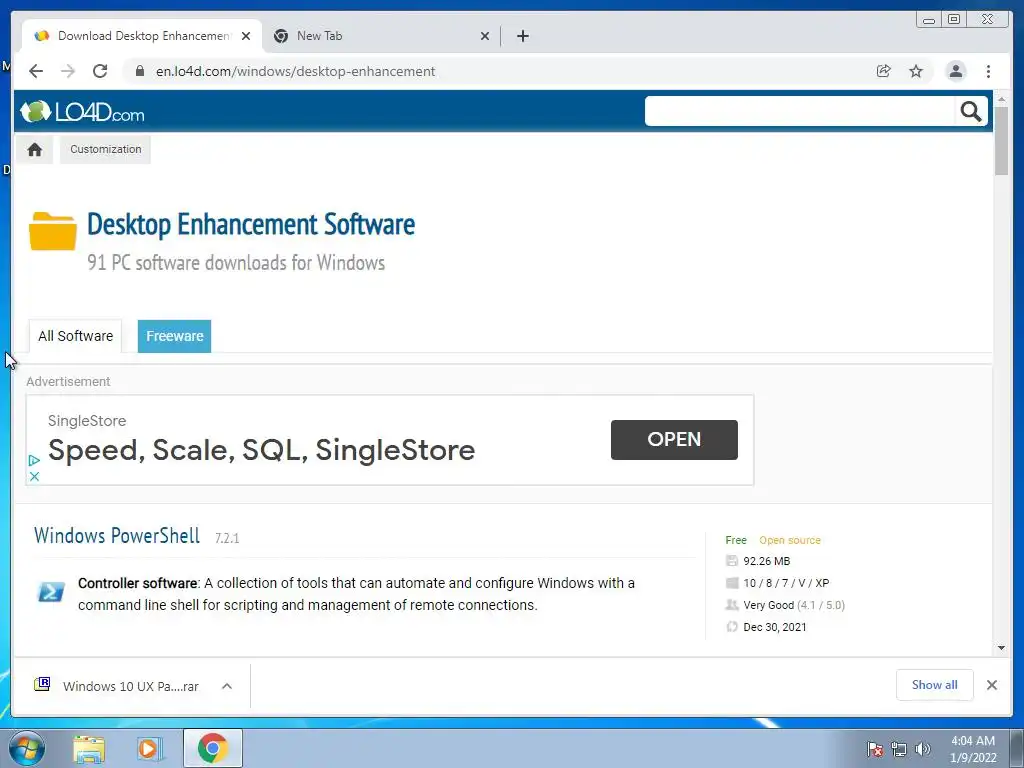This screenshot has width=1024, height=768.
Task: Click the Desktop Enhancement Software heading
Action: [x=251, y=224]
